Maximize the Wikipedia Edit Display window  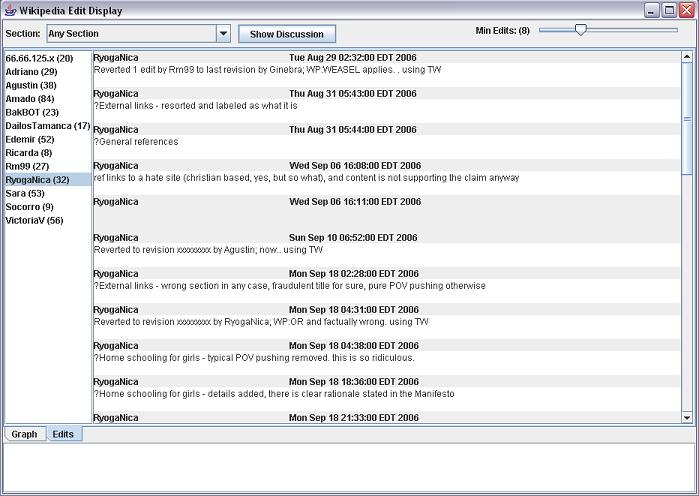[x=669, y=10]
